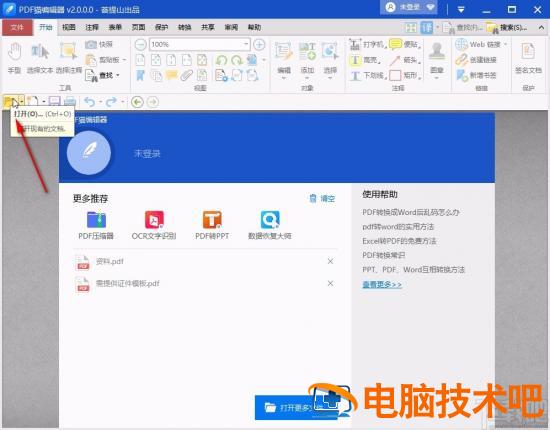
Task: Open OCR text recognition (OCR文字识别) recommendation
Action: coord(154,225)
